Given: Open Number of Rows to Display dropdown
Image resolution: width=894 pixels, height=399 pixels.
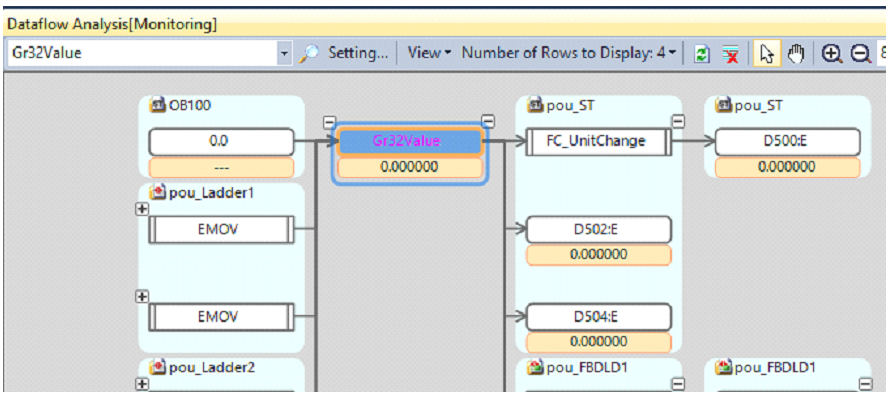Looking at the screenshot, I should pos(569,54).
